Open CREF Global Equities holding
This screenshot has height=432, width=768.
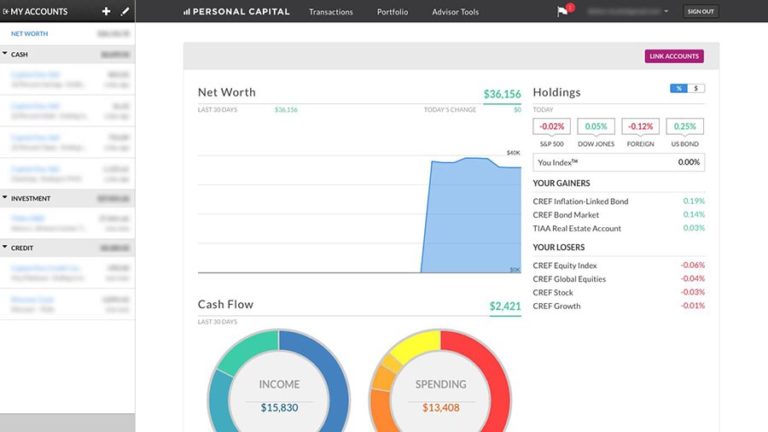pyautogui.click(x=569, y=279)
